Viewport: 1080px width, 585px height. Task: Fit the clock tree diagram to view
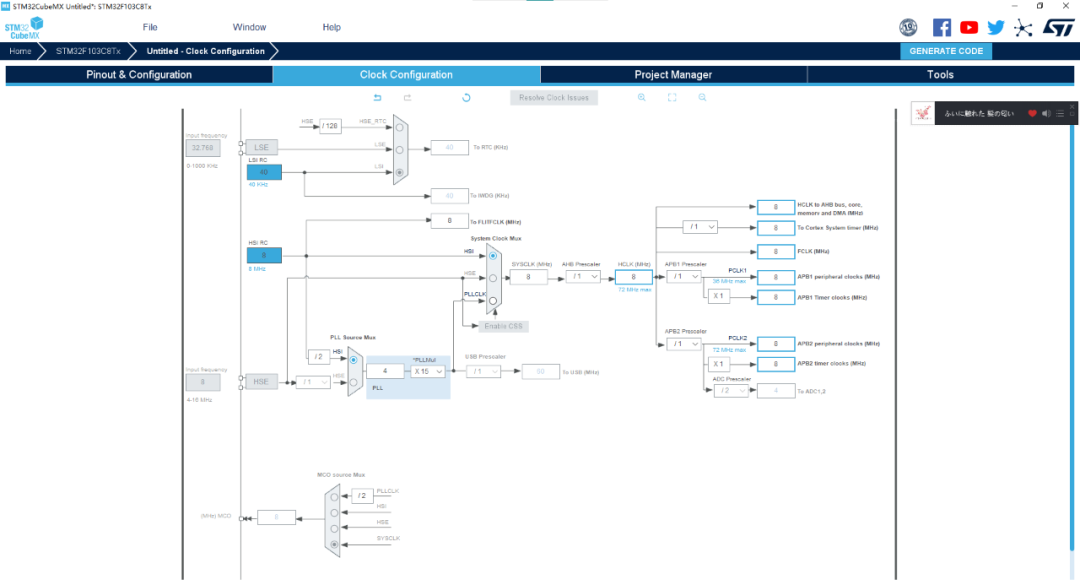[672, 98]
